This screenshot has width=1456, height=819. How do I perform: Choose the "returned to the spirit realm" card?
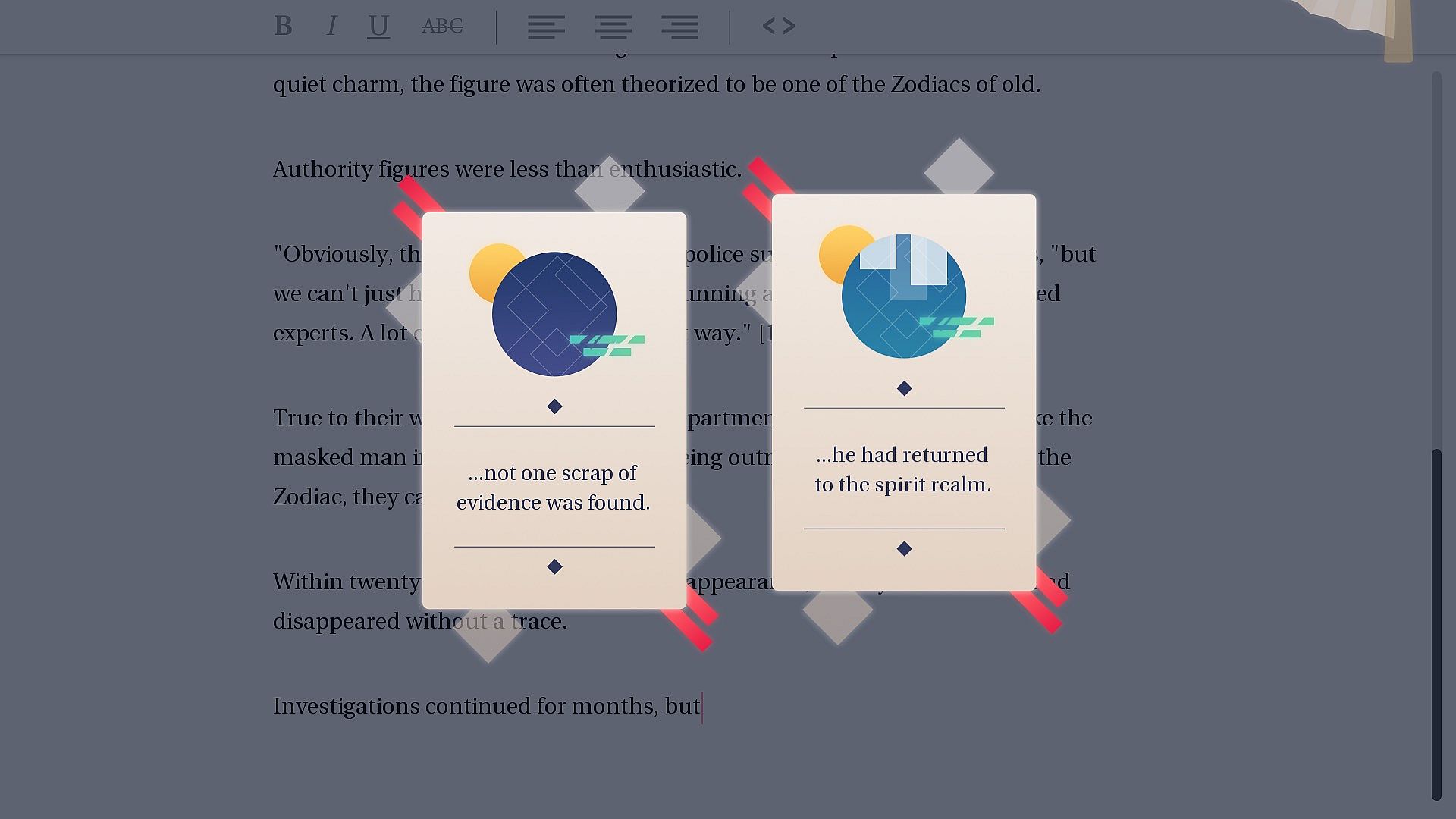click(902, 469)
